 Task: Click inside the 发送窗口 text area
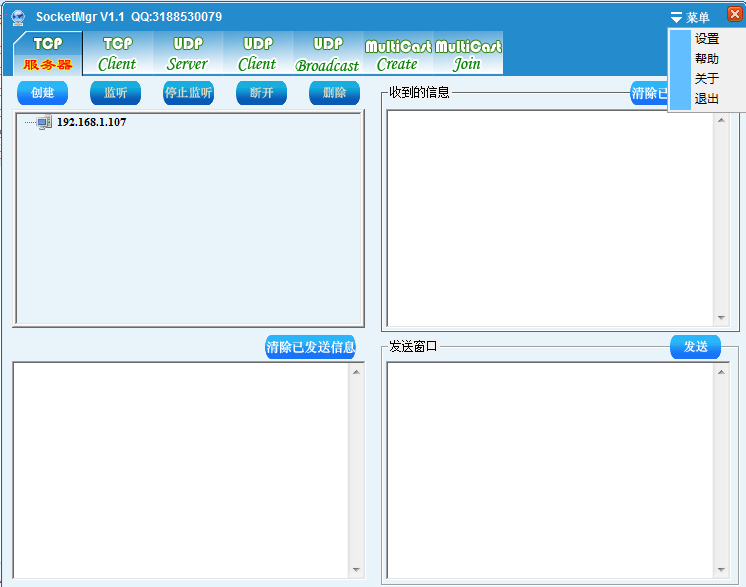coord(550,468)
